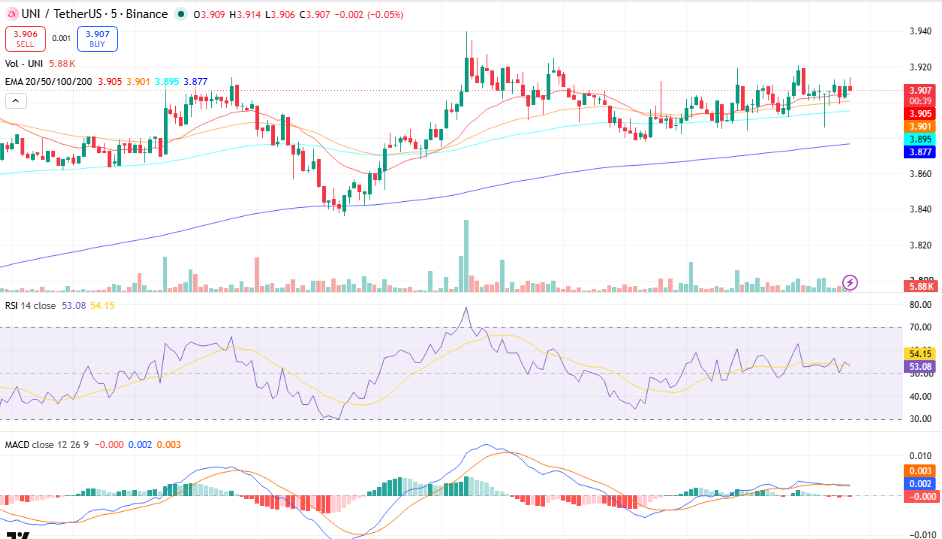Click the yellow 54.15 RSI axis label

[x=920, y=353]
